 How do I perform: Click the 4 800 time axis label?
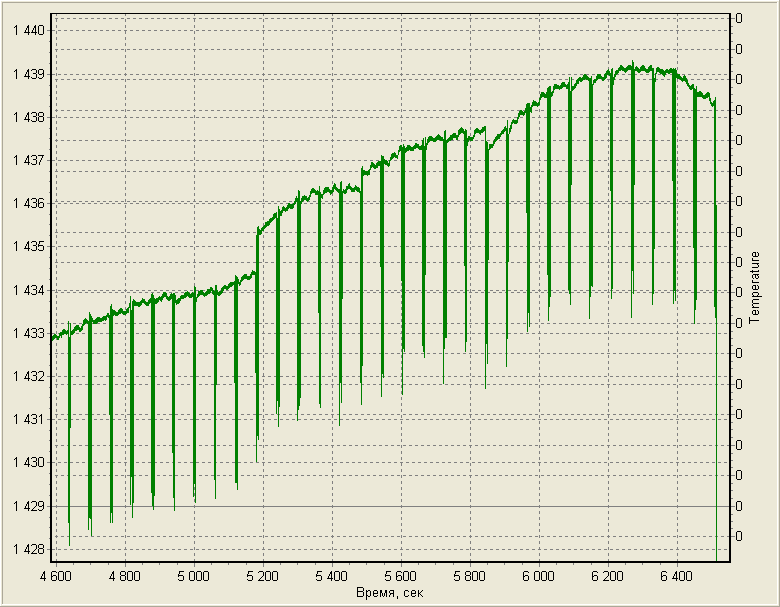tap(125, 577)
